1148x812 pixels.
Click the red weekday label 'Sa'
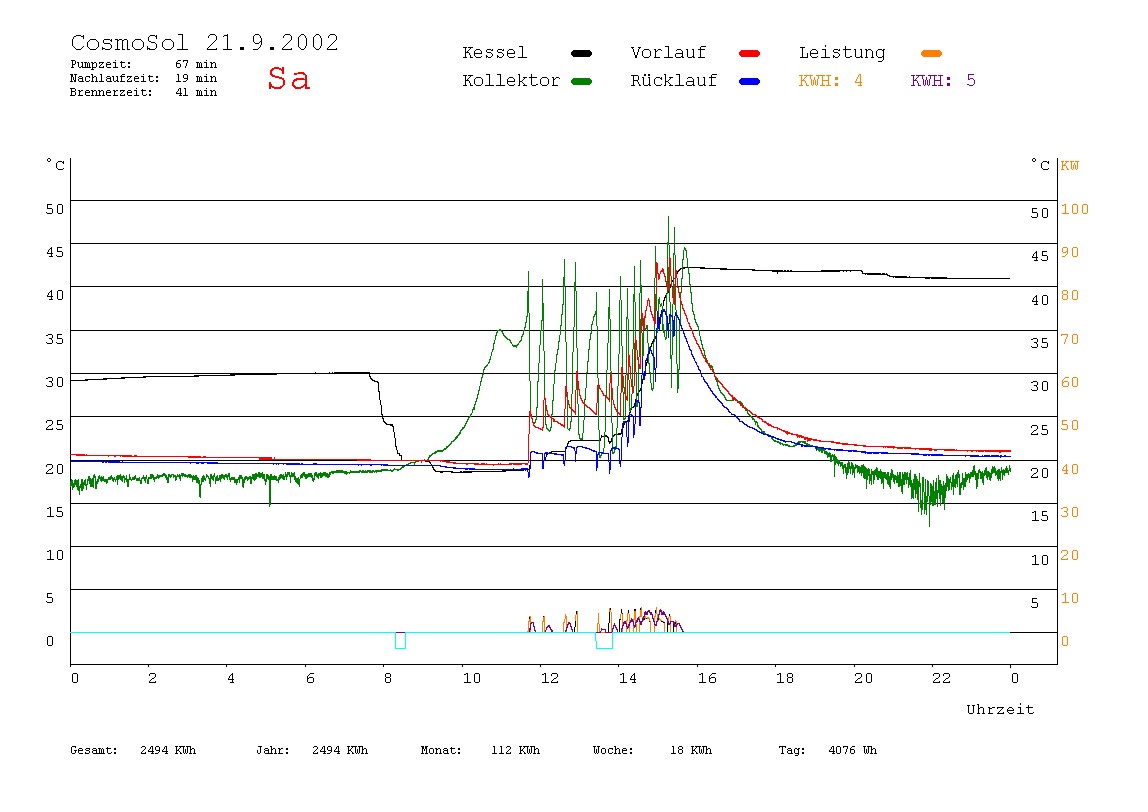288,78
